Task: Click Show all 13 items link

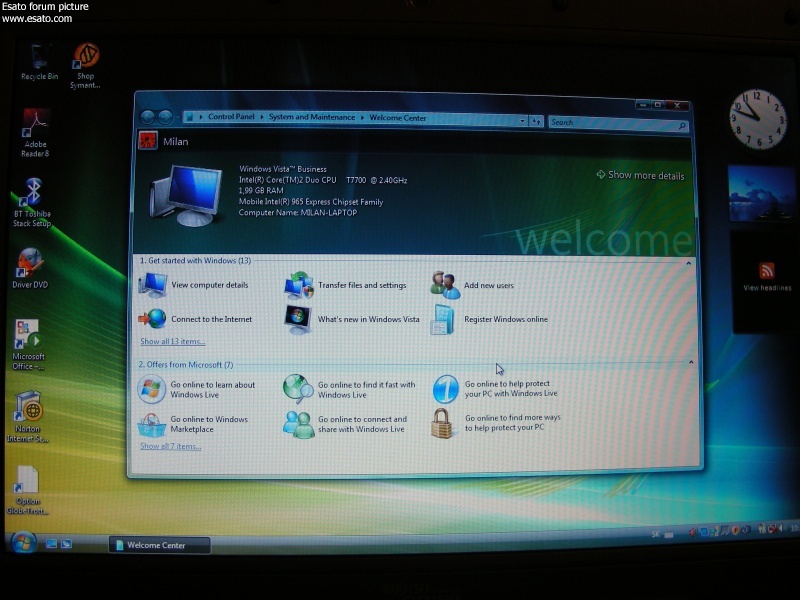Action: [172, 341]
